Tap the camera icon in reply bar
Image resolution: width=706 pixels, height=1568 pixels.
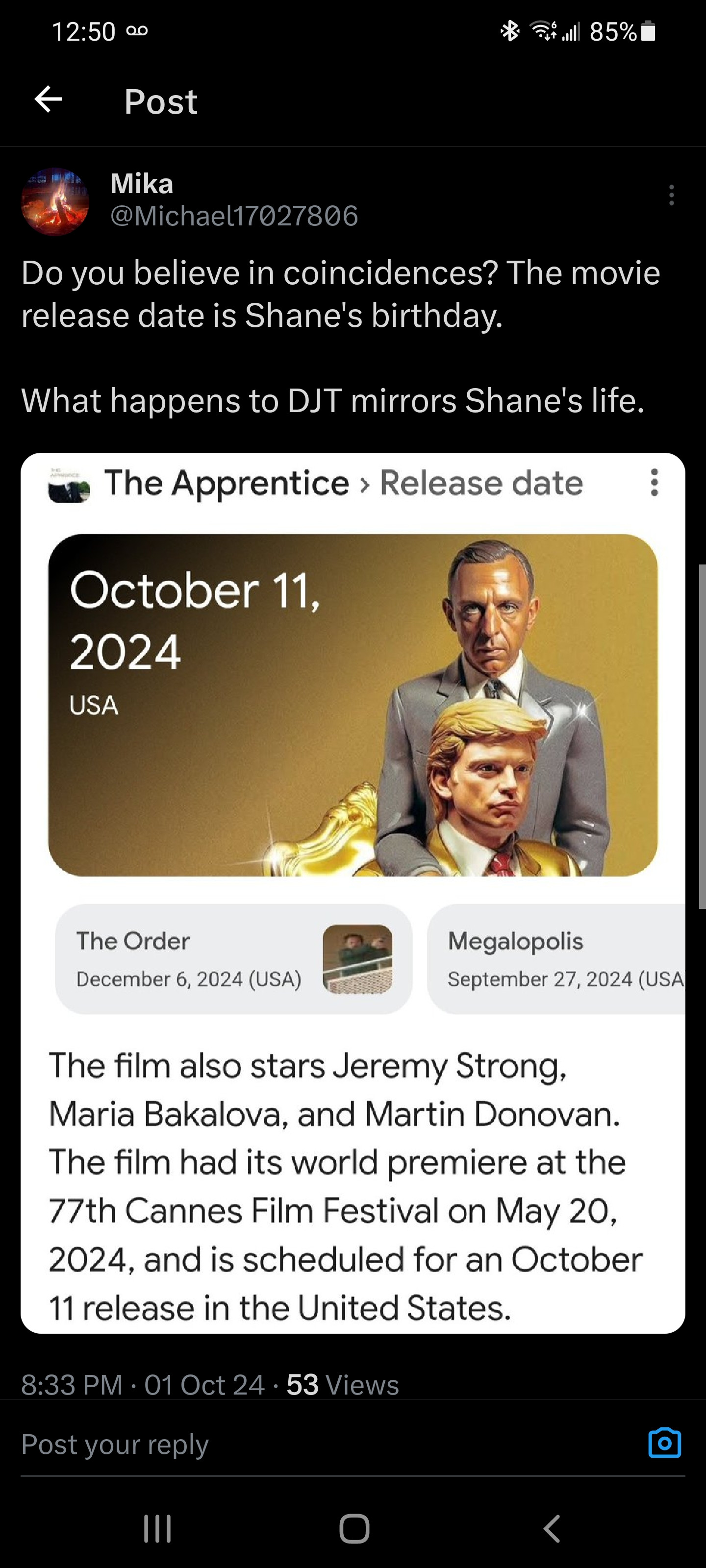[665, 1443]
